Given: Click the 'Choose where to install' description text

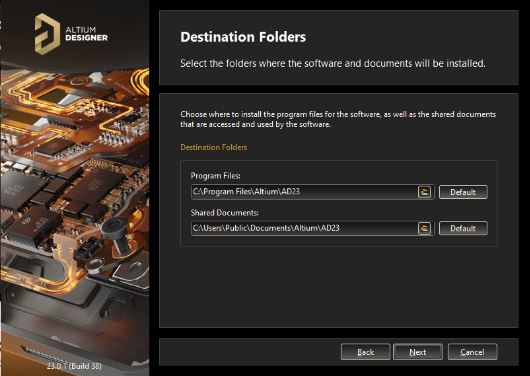Looking at the screenshot, I should click(338, 119).
